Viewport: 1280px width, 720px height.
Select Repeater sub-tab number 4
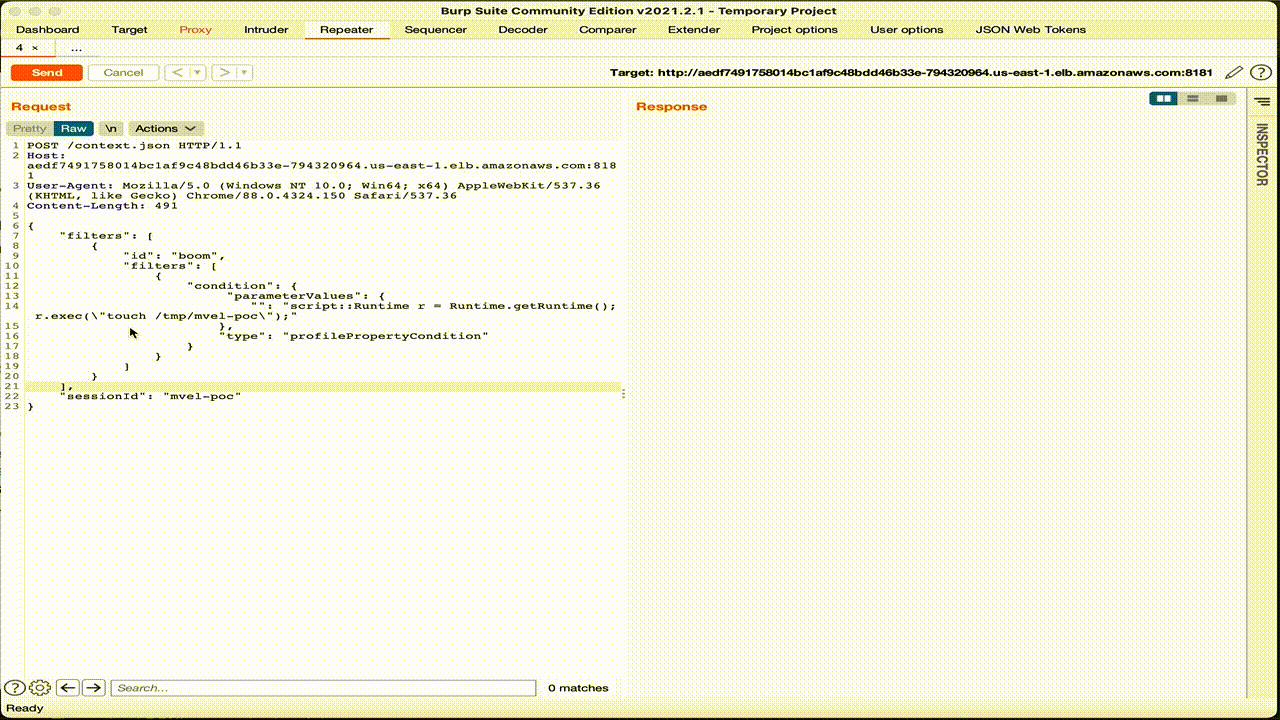19,48
